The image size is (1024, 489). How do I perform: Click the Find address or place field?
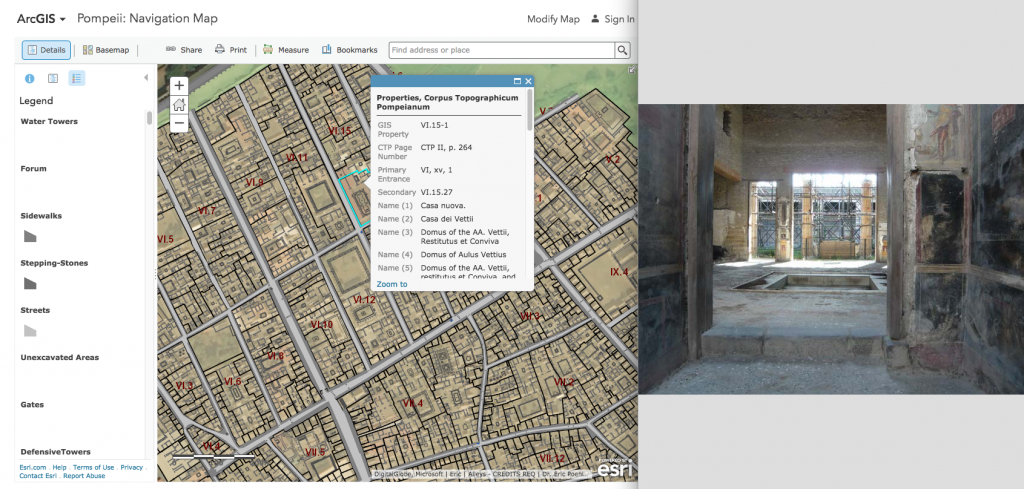point(502,50)
